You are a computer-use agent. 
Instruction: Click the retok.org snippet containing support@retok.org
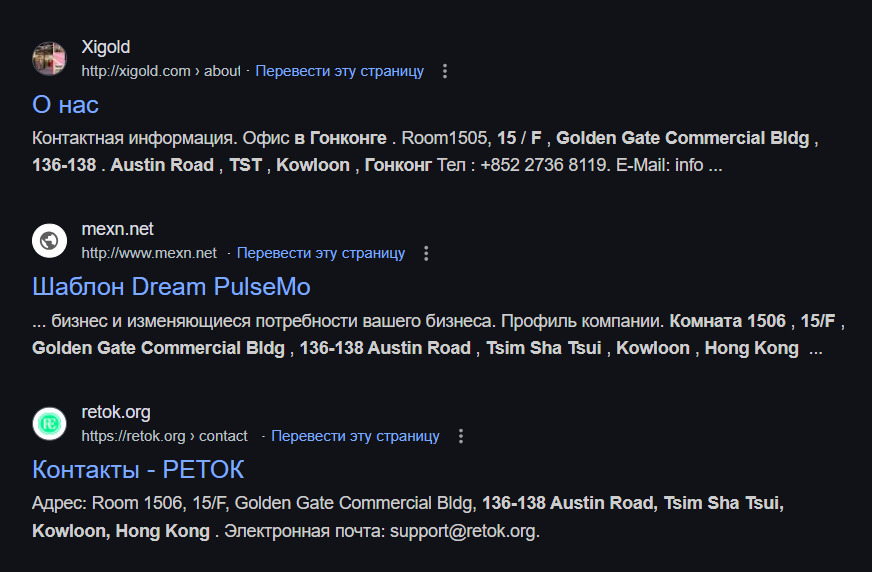[x=408, y=517]
